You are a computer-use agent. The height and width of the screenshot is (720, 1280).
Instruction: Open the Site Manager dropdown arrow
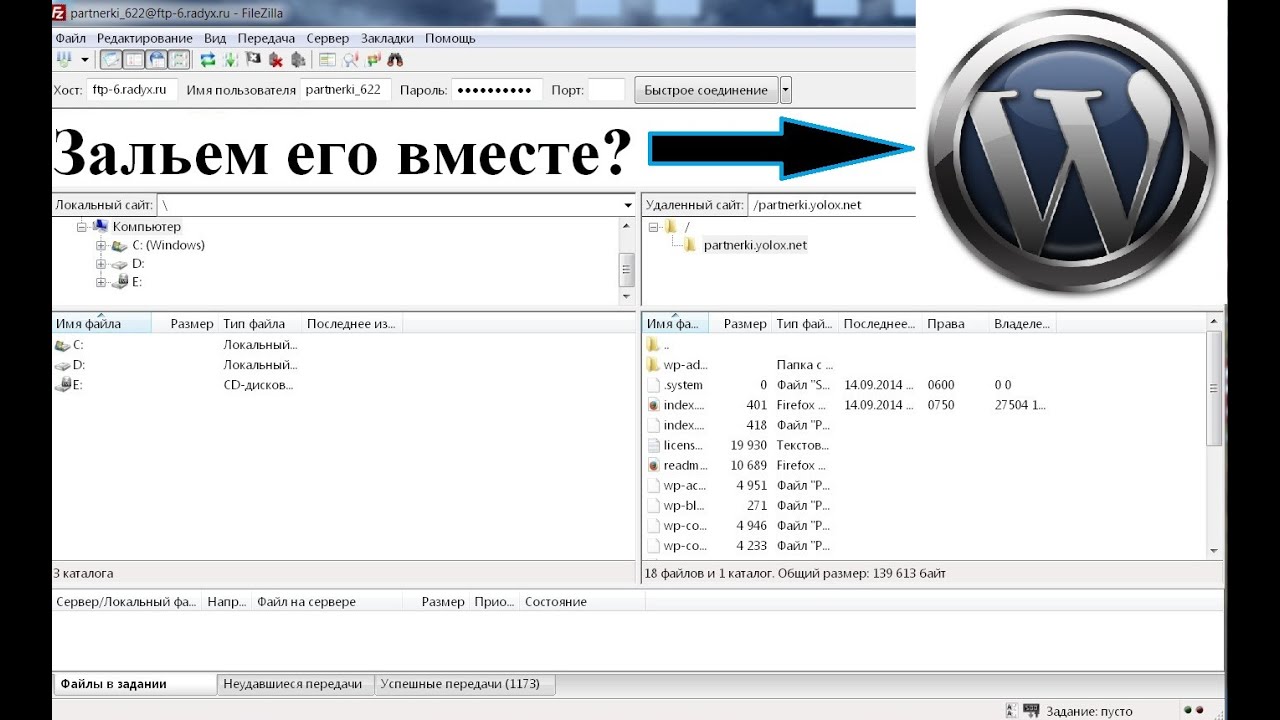point(85,60)
